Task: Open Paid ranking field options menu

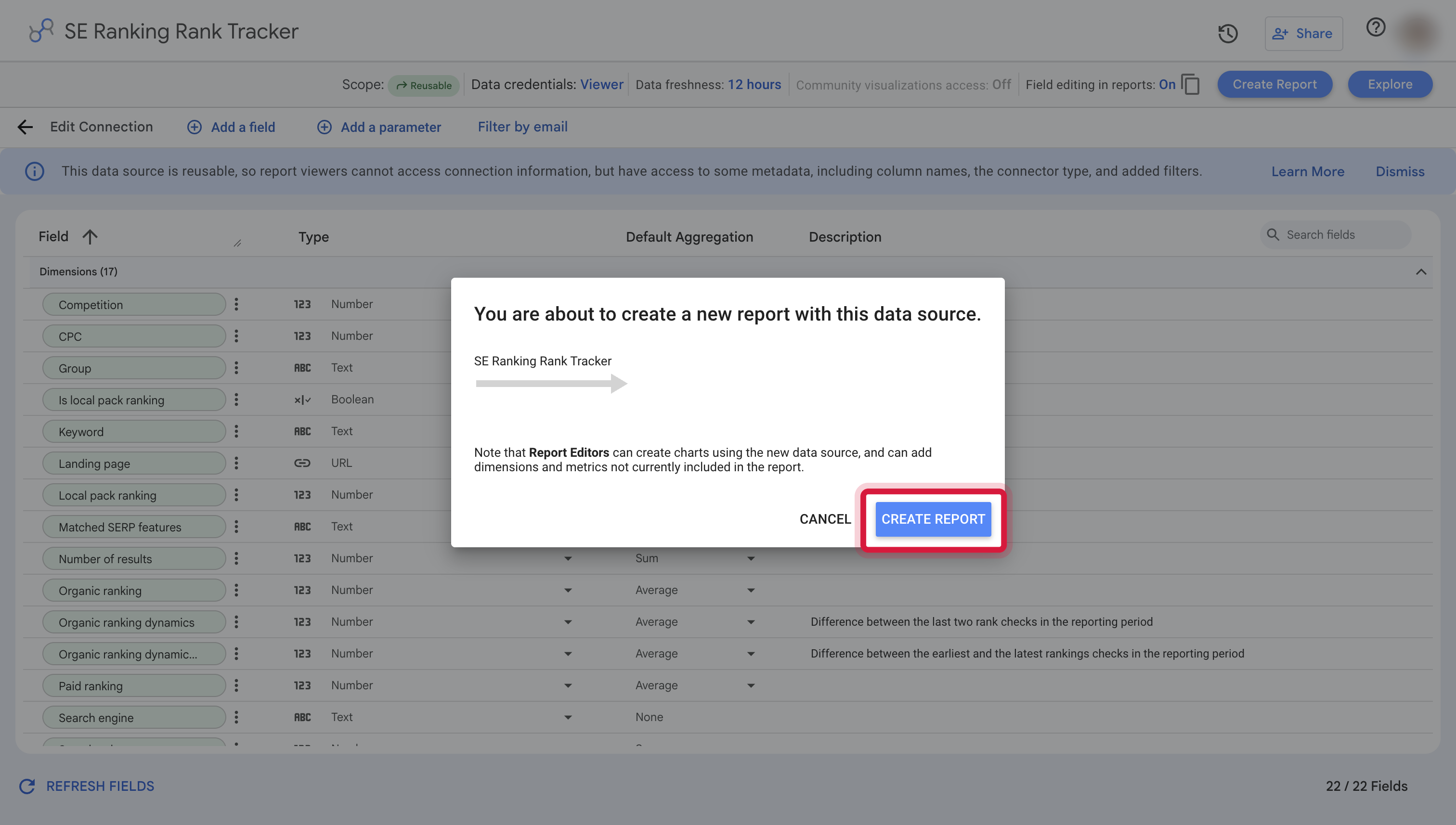Action: tap(236, 685)
